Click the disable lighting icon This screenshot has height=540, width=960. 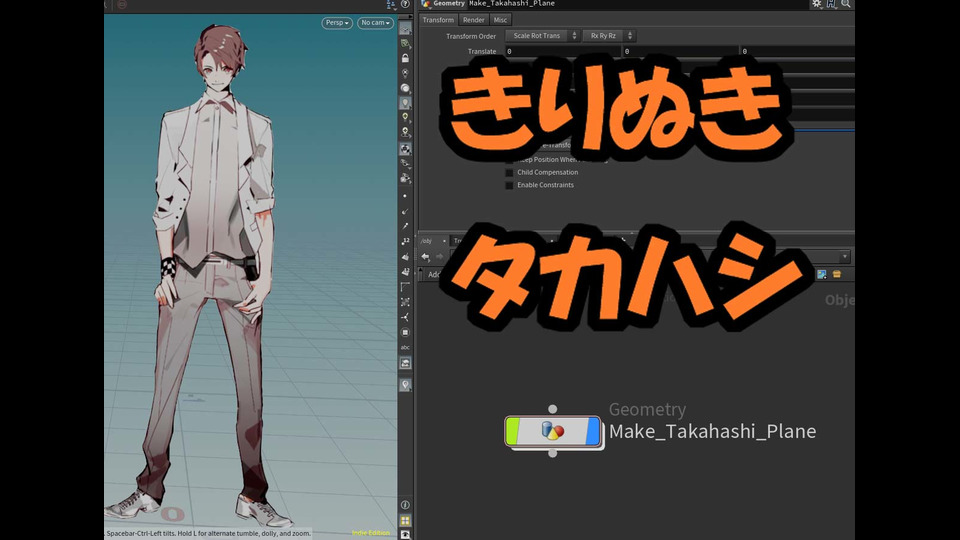pyautogui.click(x=405, y=73)
